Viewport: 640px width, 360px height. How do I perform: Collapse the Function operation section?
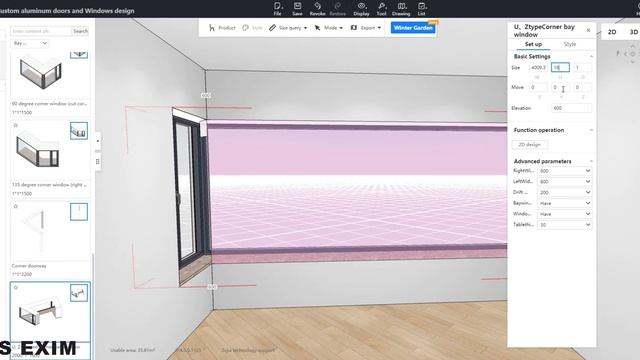pyautogui.click(x=591, y=130)
